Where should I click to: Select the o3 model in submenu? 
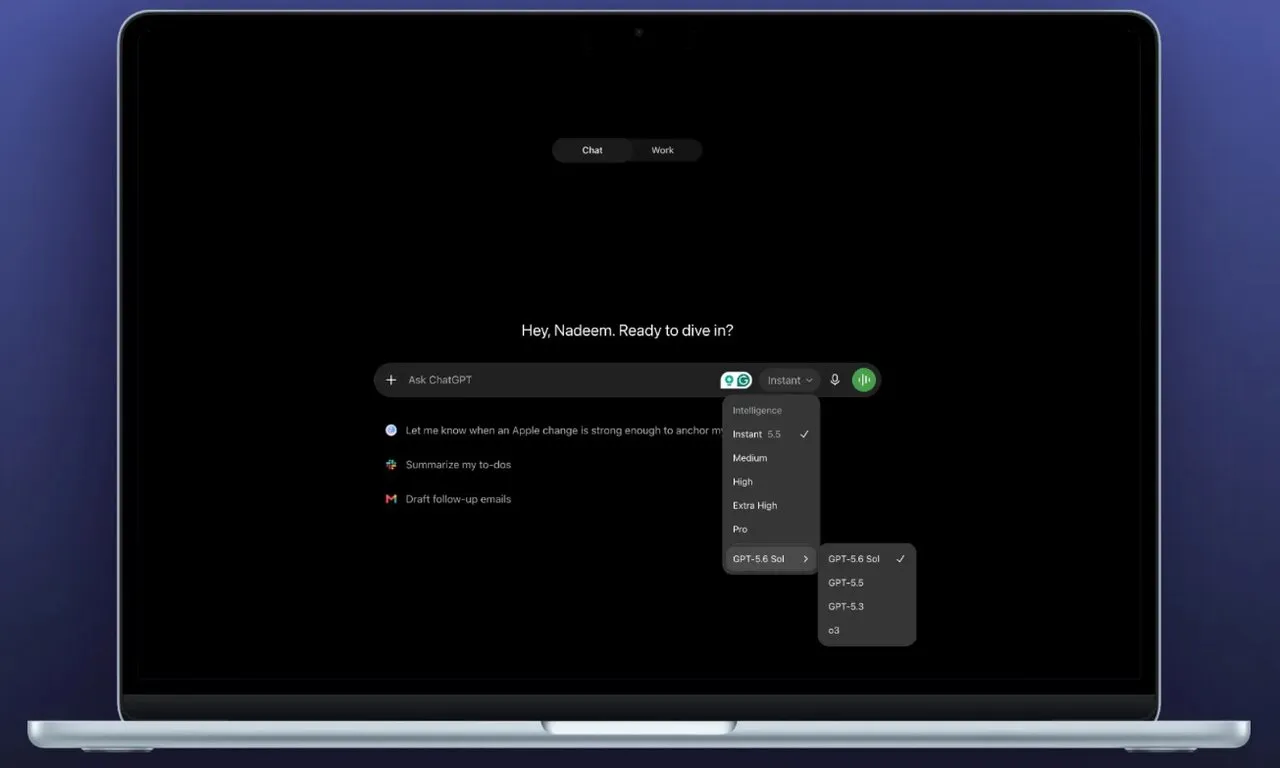[x=867, y=630]
